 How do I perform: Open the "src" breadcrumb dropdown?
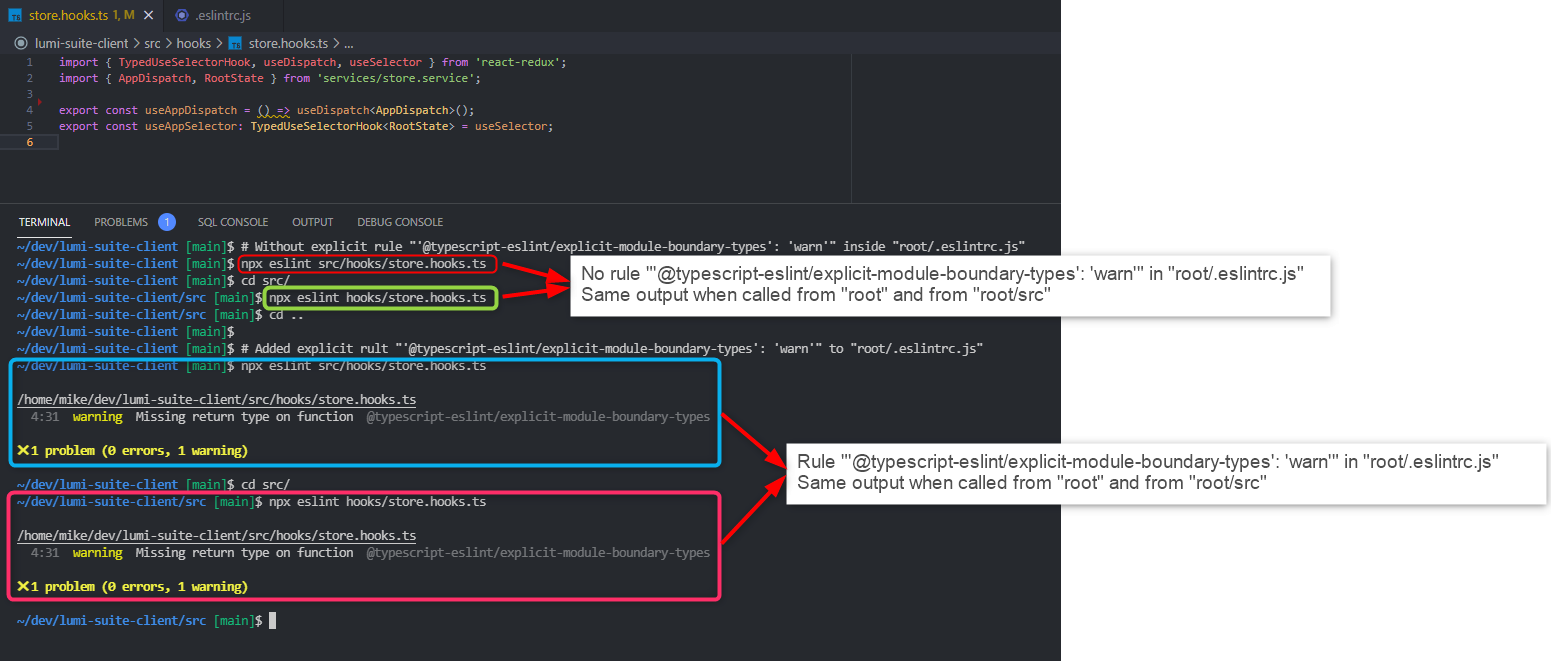[x=152, y=43]
